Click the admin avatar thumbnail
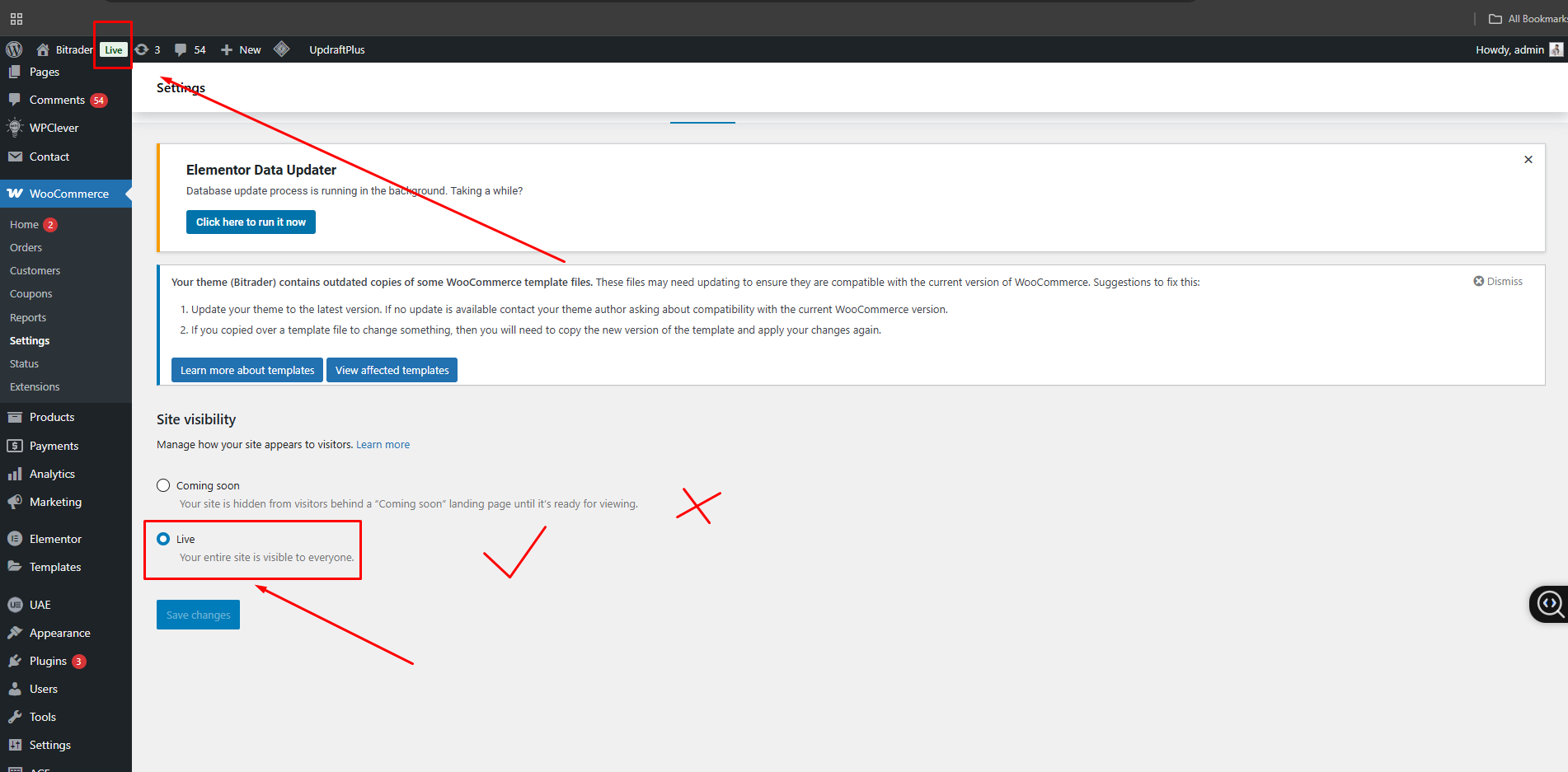The image size is (1568, 772). (1556, 49)
